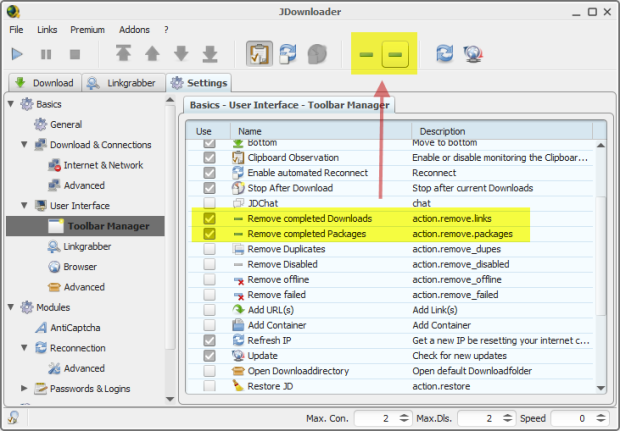This screenshot has height=431, width=620.
Task: Click settings tree scrollbar down arrow
Action: click(170, 399)
